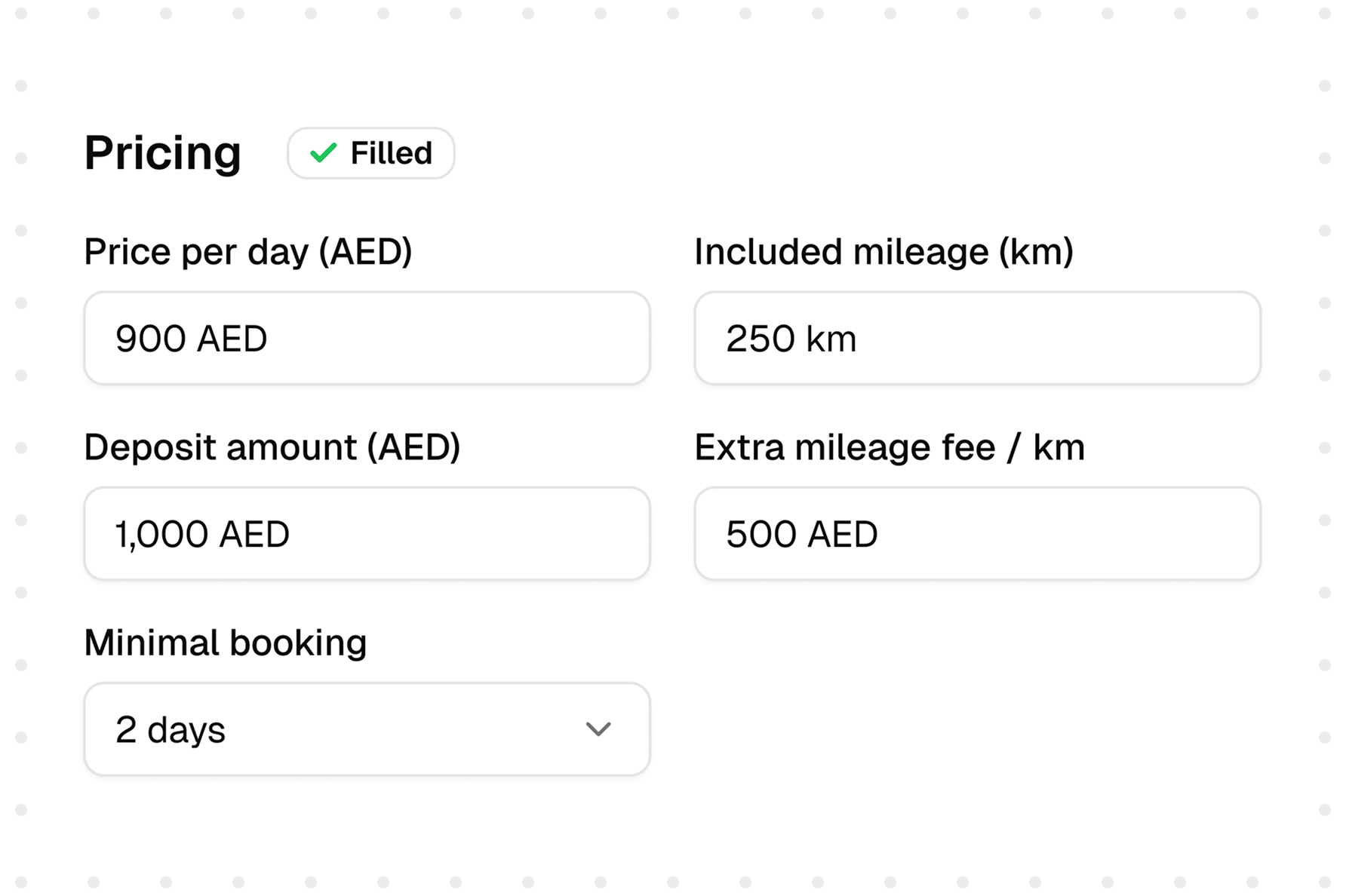
Task: Click the "Price per day (AED)" label
Action: tap(247, 252)
